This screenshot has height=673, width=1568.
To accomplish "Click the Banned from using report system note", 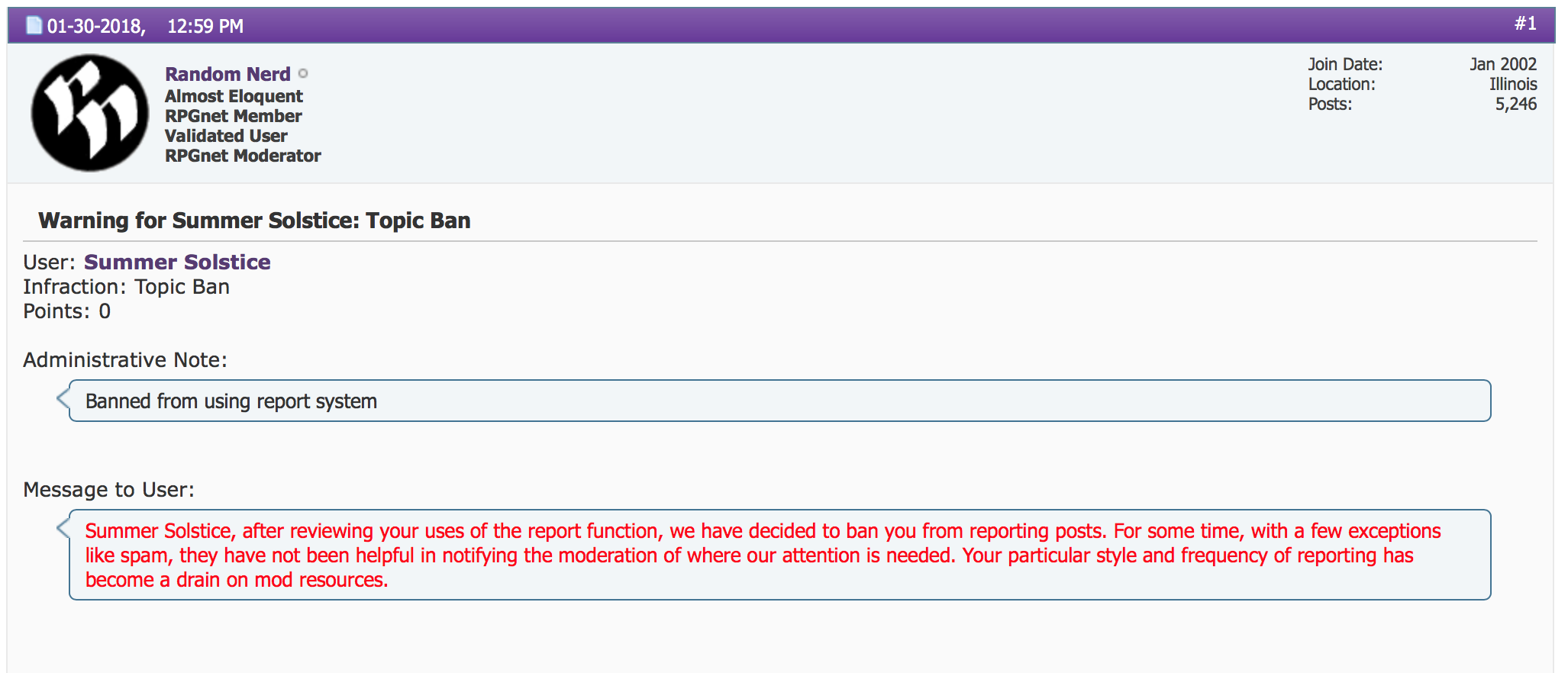I will 231,401.
